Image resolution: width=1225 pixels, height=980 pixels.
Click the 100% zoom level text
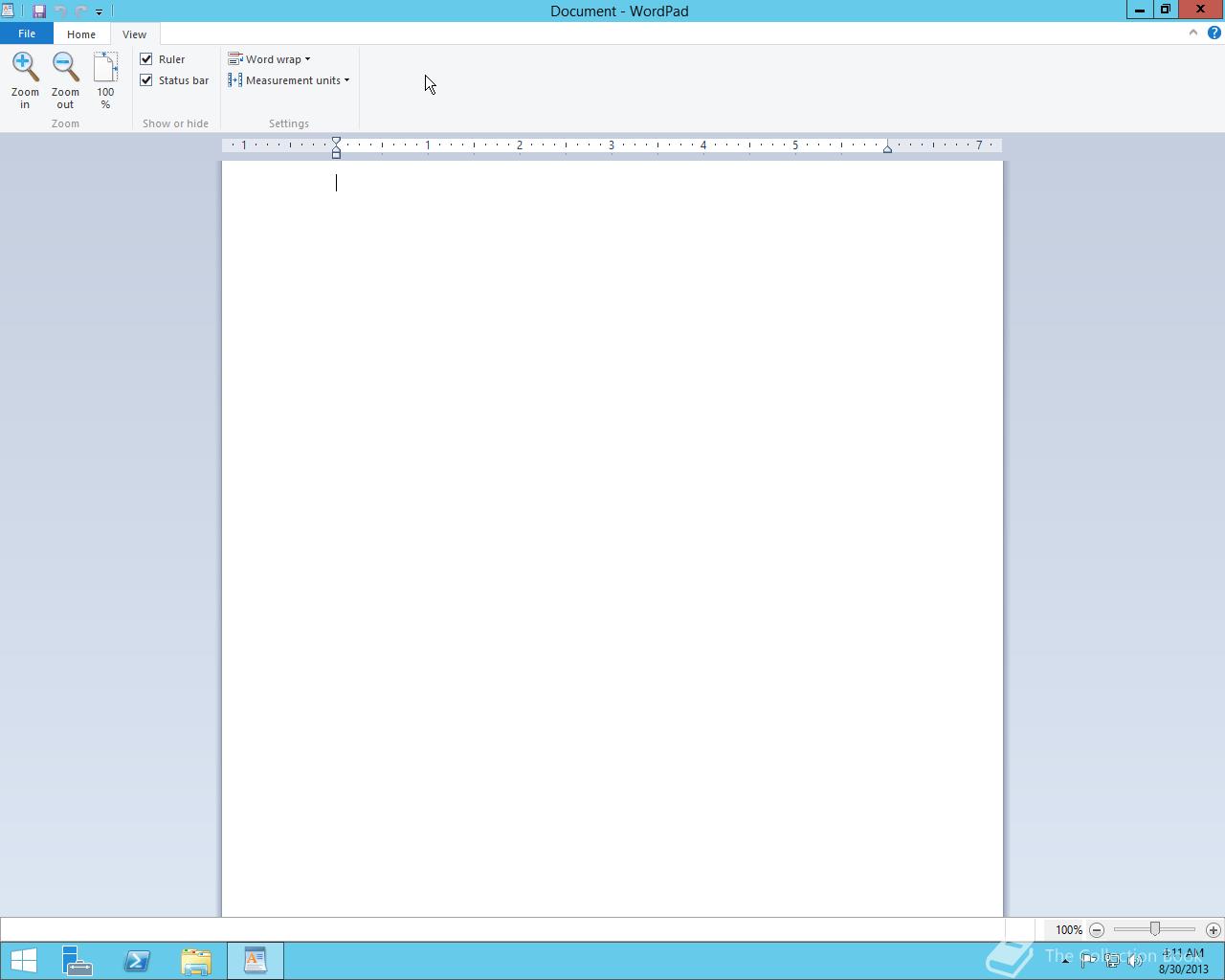pyautogui.click(x=1069, y=930)
